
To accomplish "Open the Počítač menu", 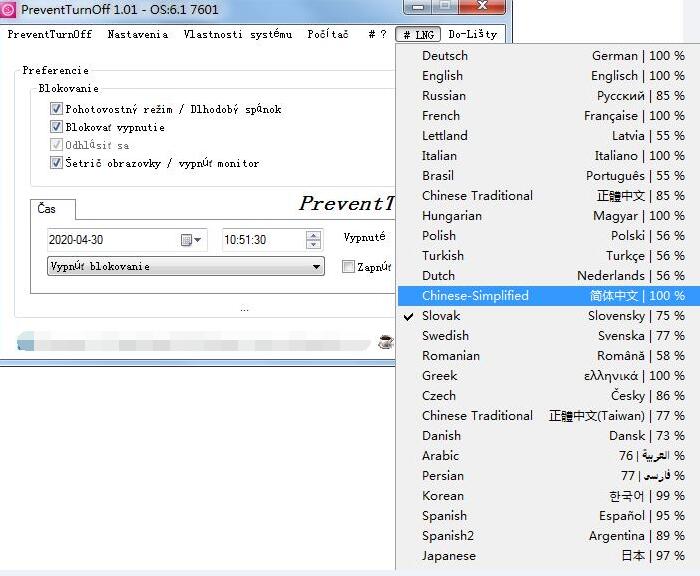I will coord(328,34).
